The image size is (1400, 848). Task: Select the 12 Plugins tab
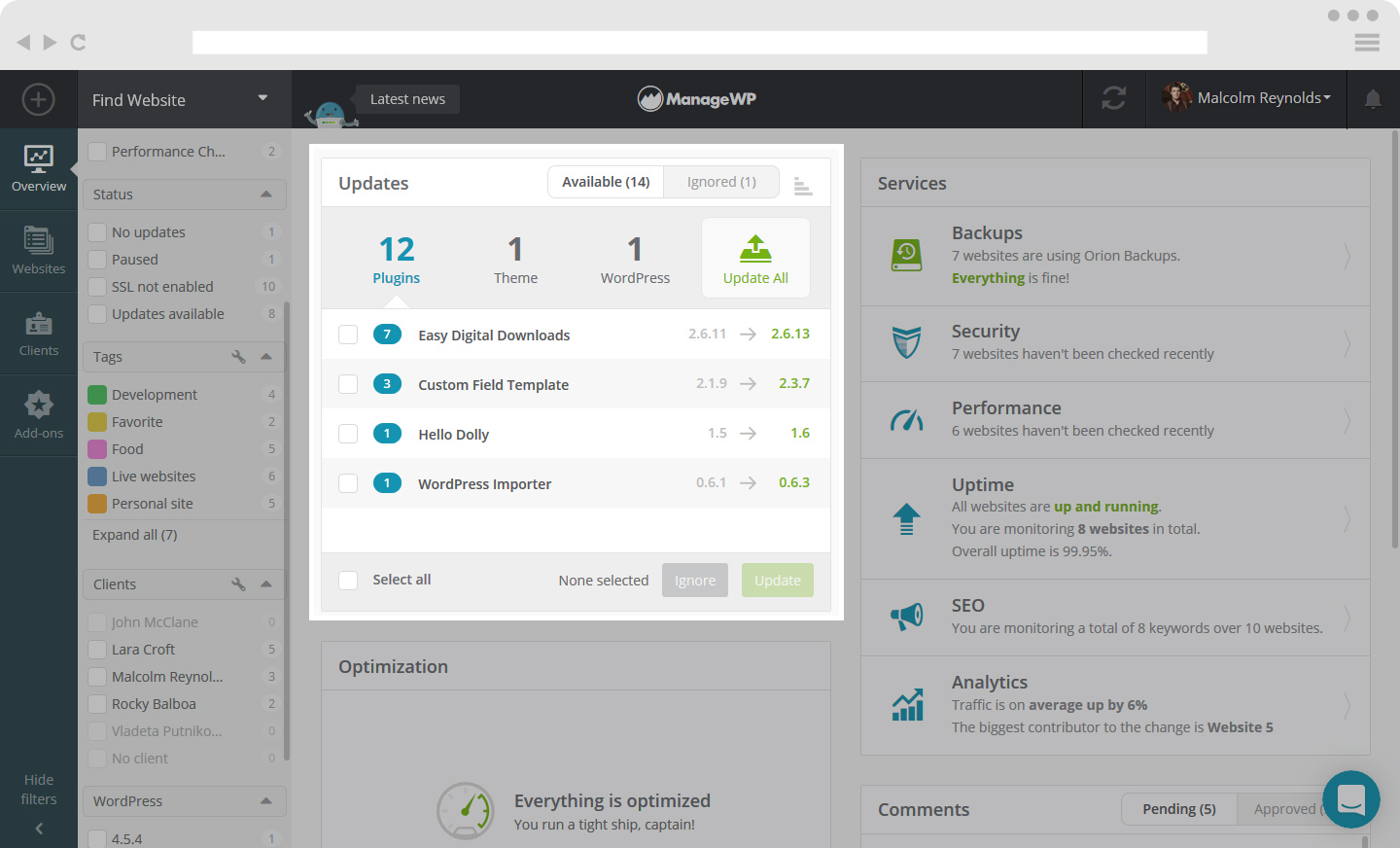click(x=397, y=259)
